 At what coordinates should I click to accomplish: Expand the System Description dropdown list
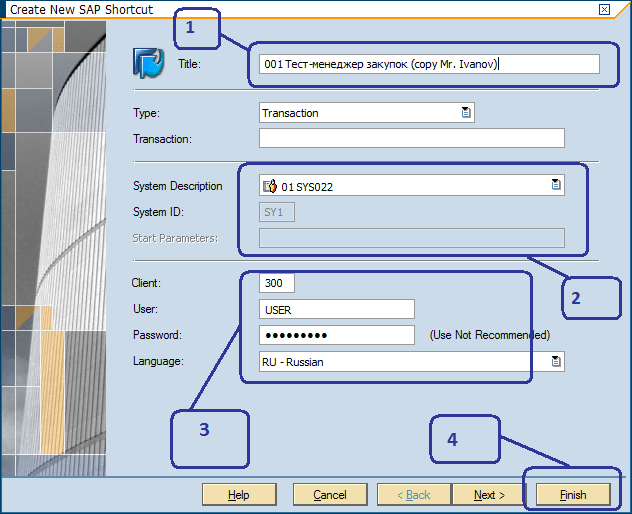[556, 185]
